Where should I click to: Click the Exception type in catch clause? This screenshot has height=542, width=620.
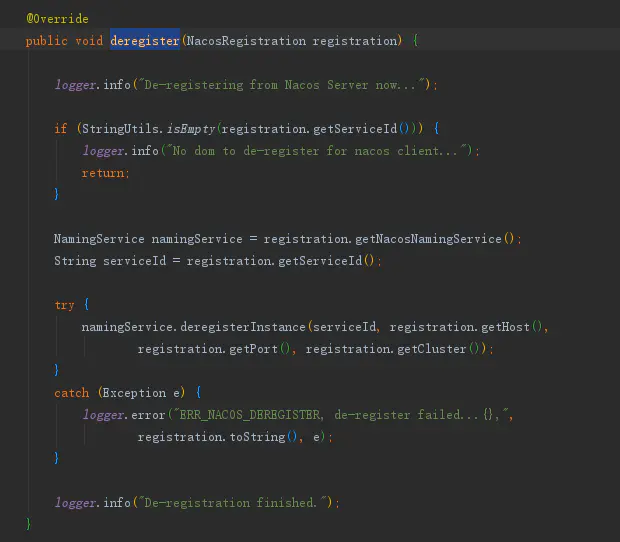(x=134, y=393)
